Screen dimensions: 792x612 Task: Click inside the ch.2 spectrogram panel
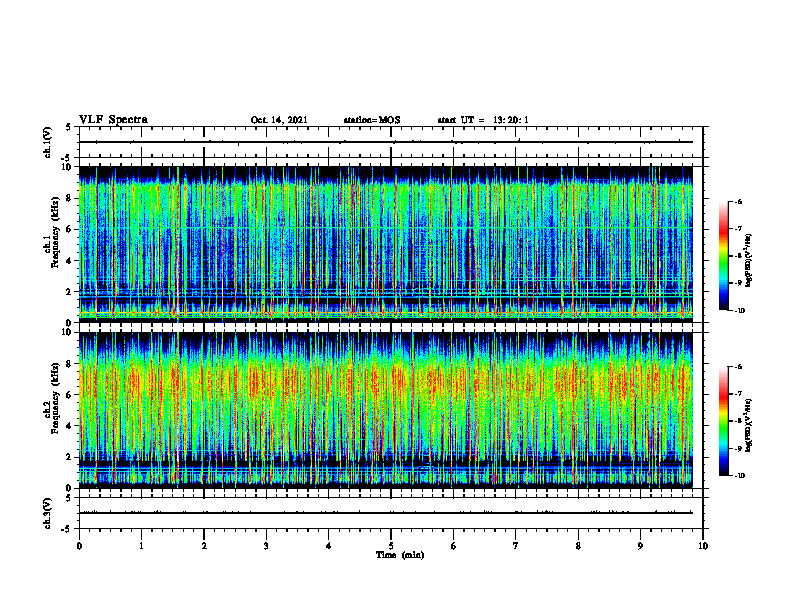point(386,410)
